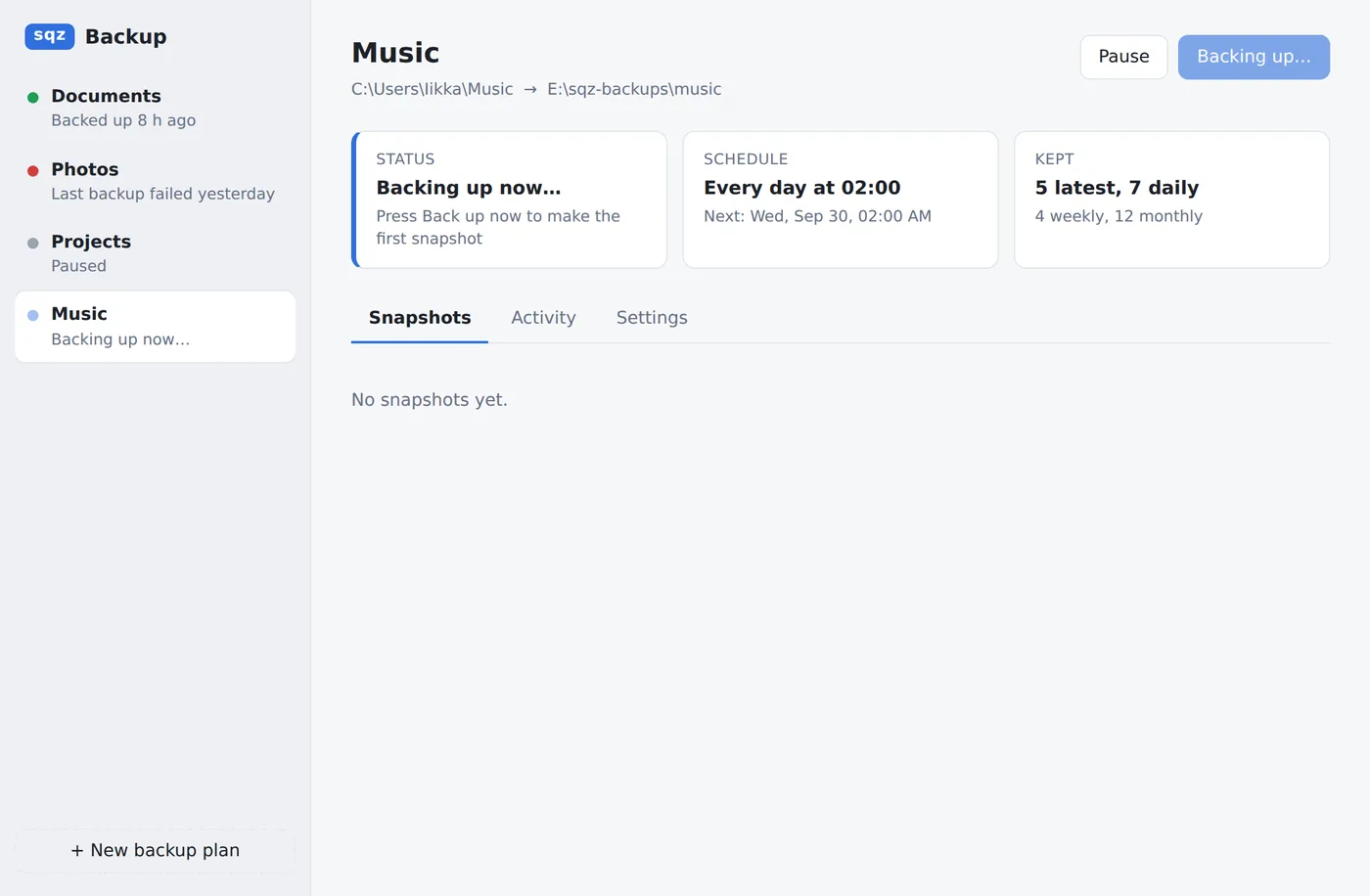
Task: Open the Settings tab
Action: (x=652, y=318)
